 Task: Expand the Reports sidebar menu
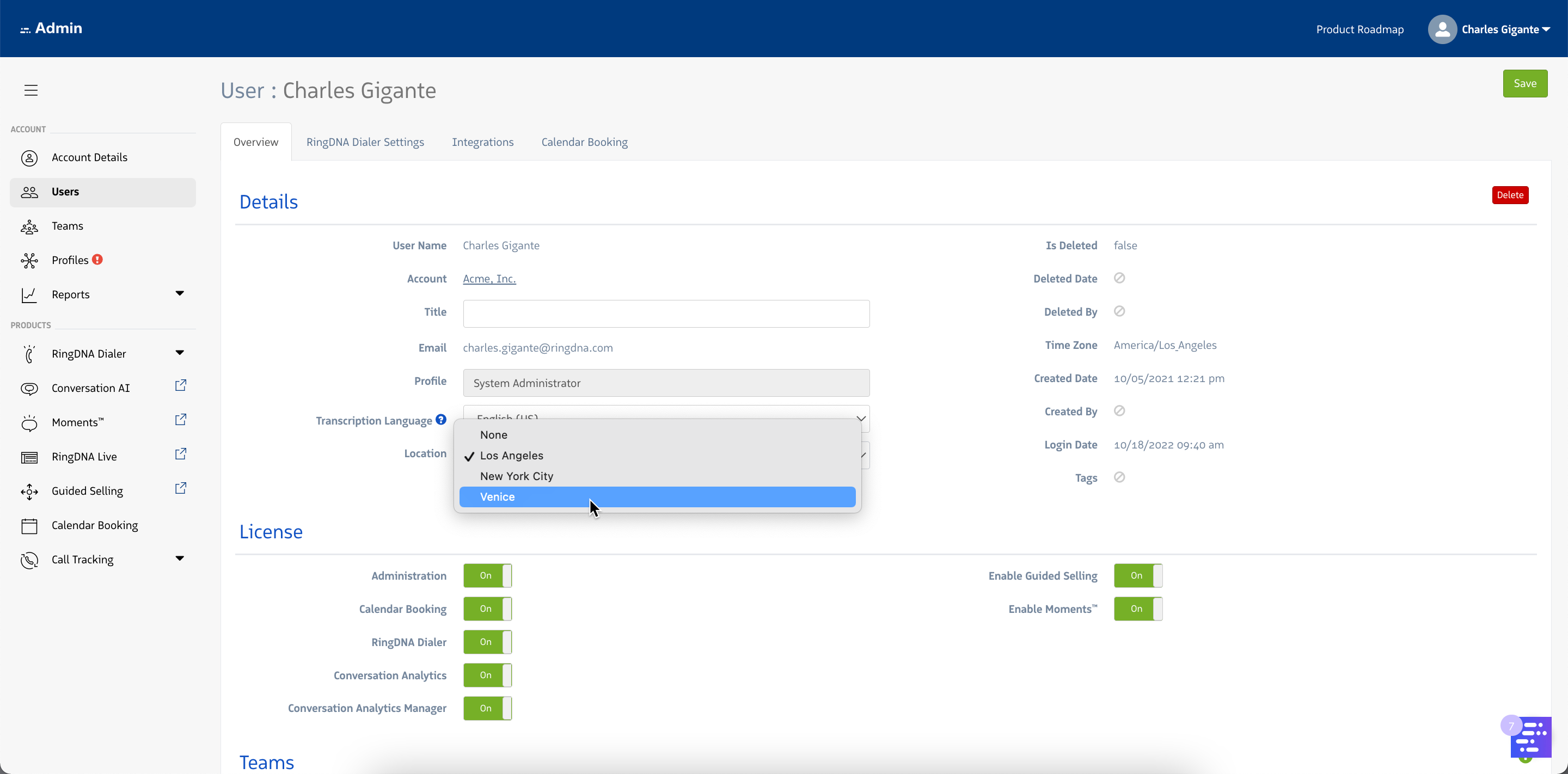(x=180, y=294)
